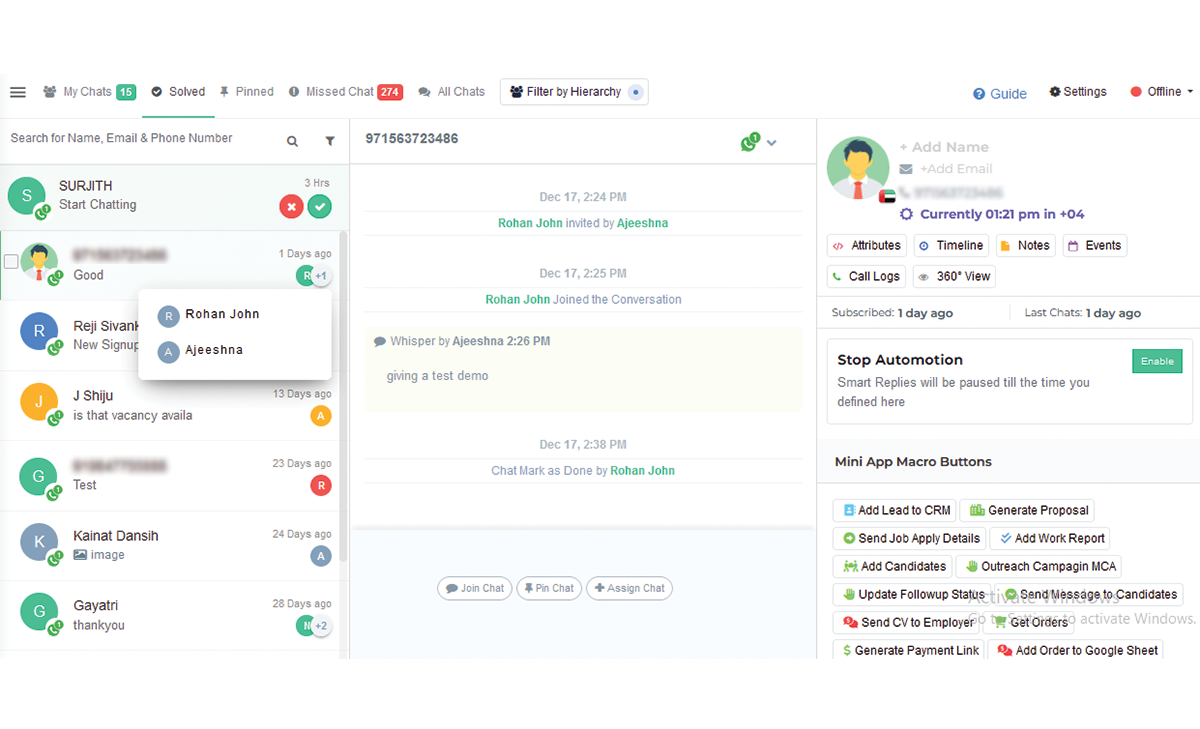Click the Join Chat button
Screen dimensions: 1200x729
click(x=474, y=588)
